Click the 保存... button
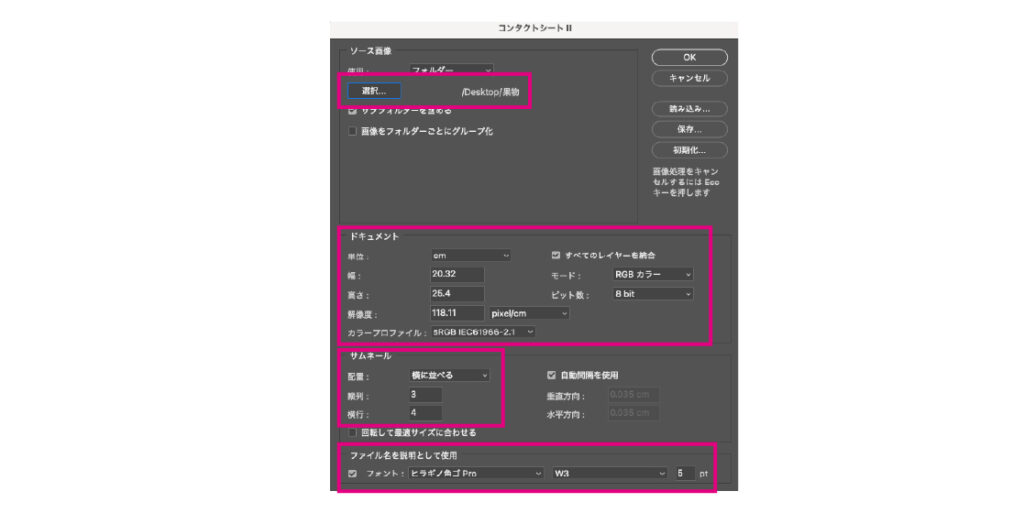Image resolution: width=1024 pixels, height=513 pixels. [689, 129]
